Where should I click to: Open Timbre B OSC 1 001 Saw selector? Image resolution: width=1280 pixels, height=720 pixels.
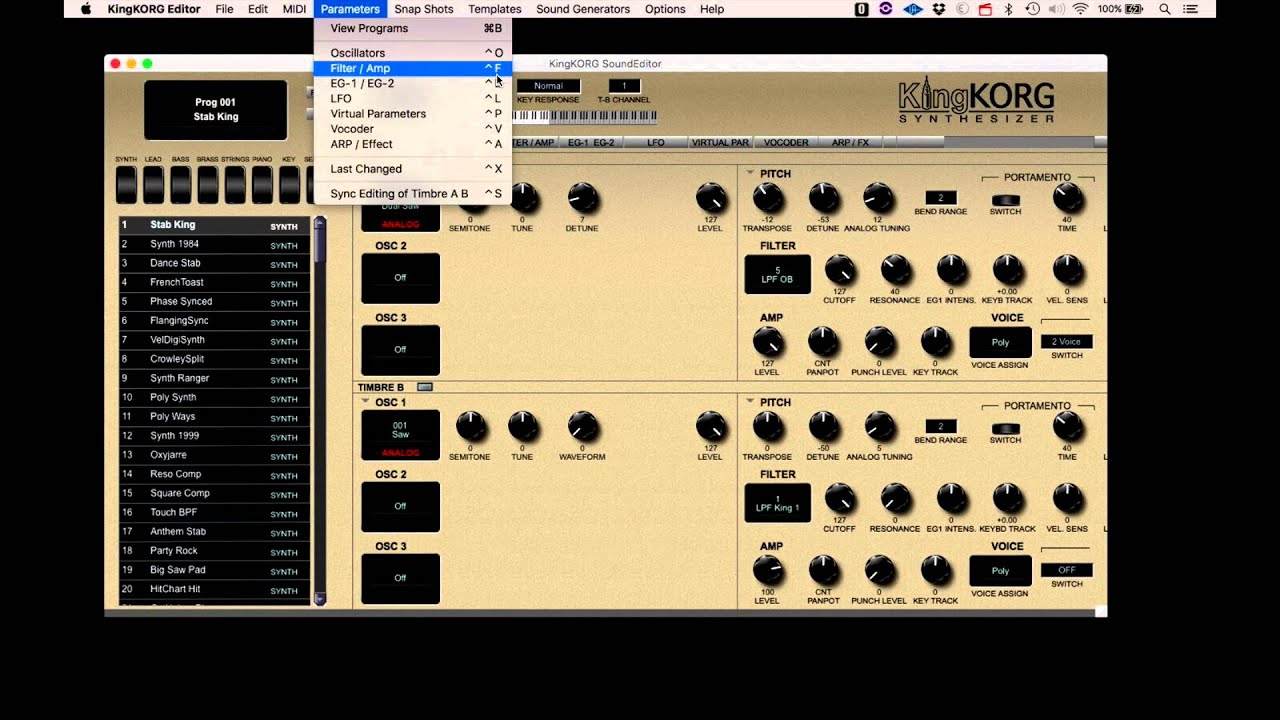[400, 435]
